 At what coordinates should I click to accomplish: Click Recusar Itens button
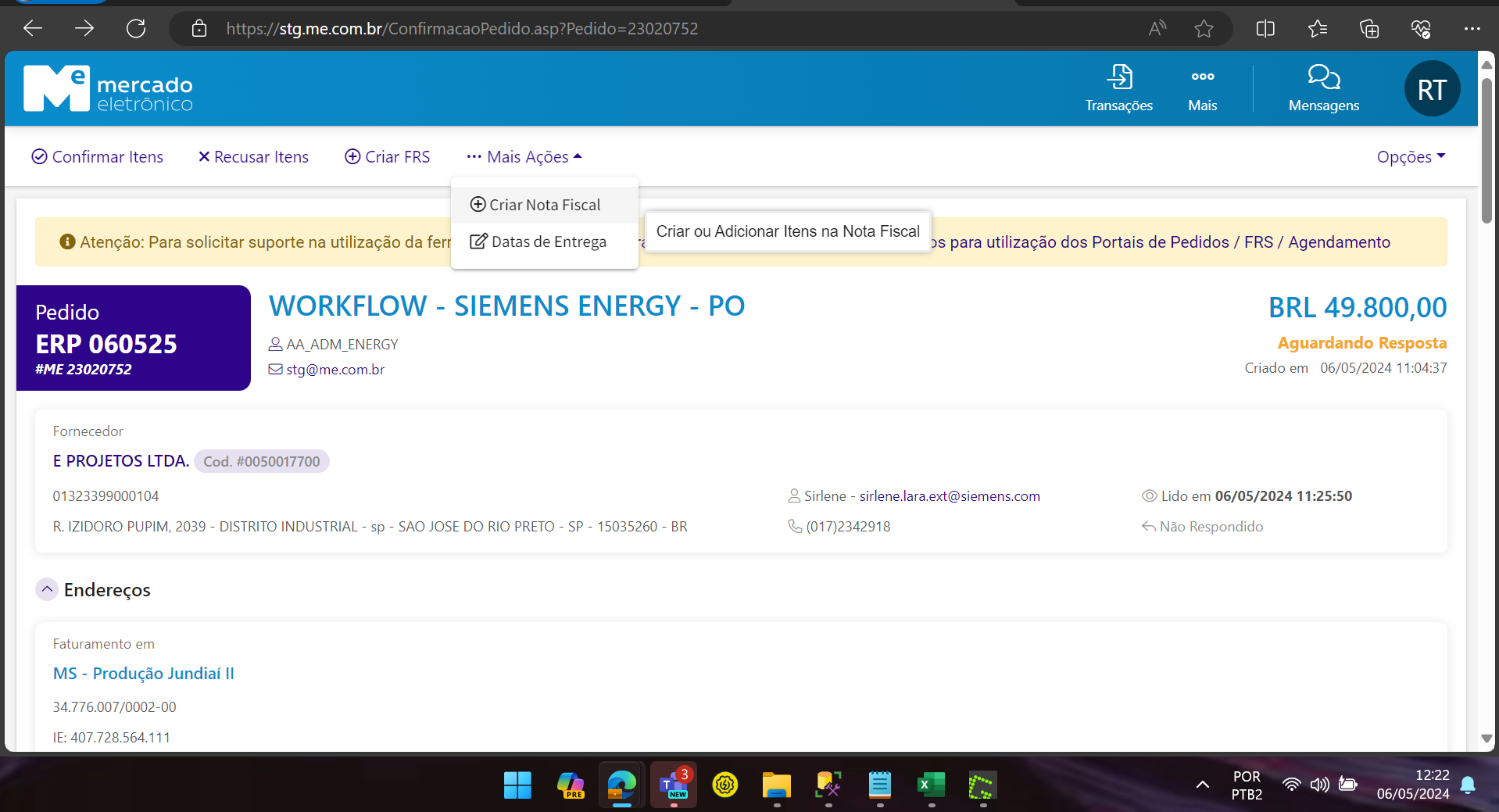253,157
